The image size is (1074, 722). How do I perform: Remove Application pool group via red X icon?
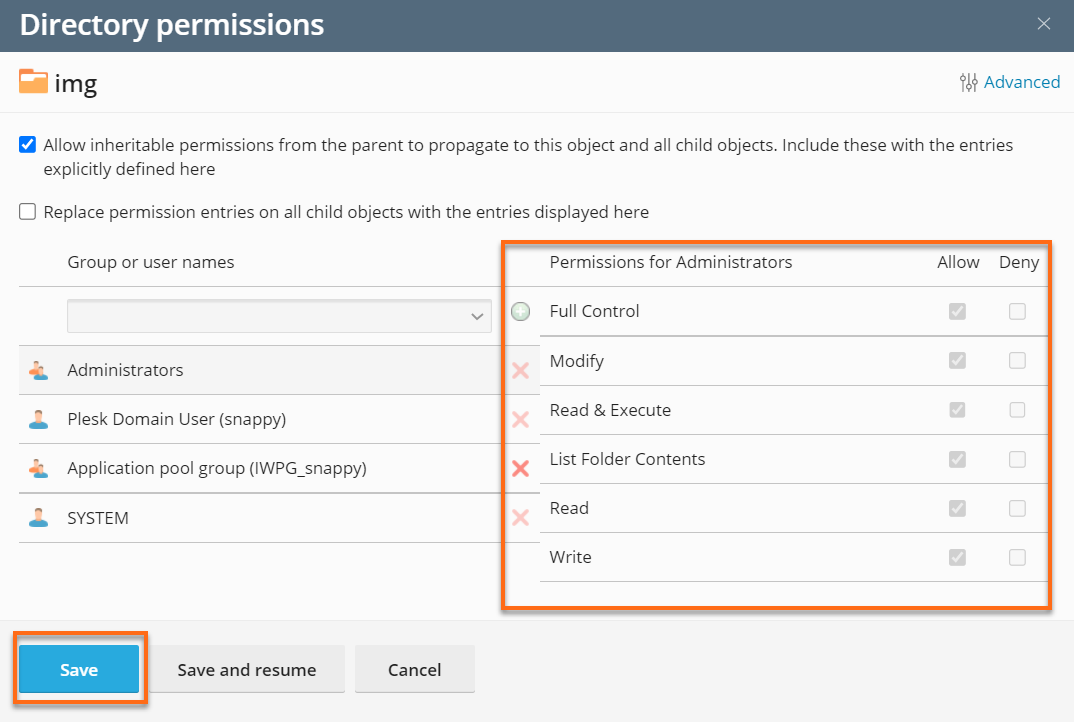520,468
